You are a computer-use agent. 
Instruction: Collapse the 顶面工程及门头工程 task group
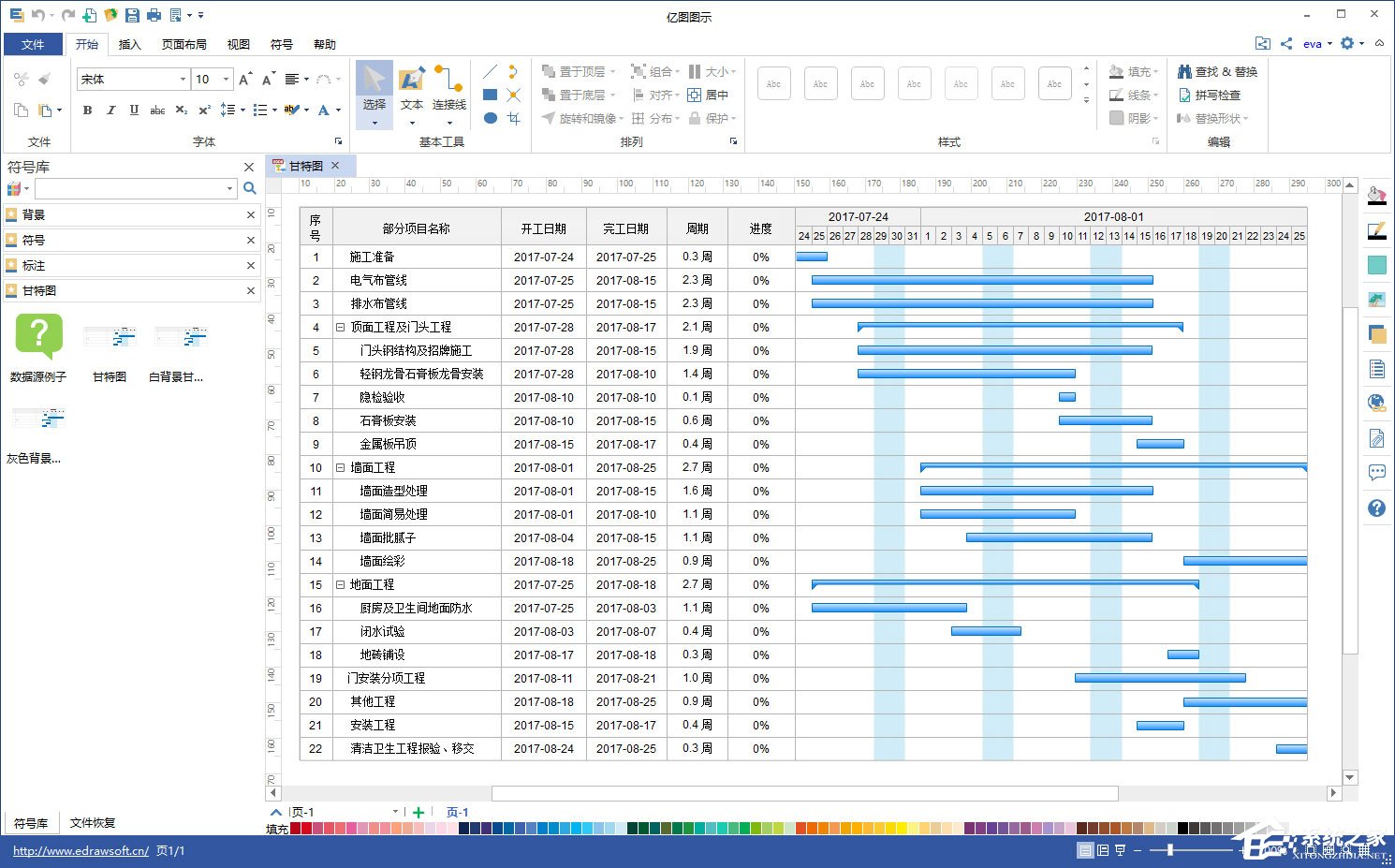coord(341,327)
